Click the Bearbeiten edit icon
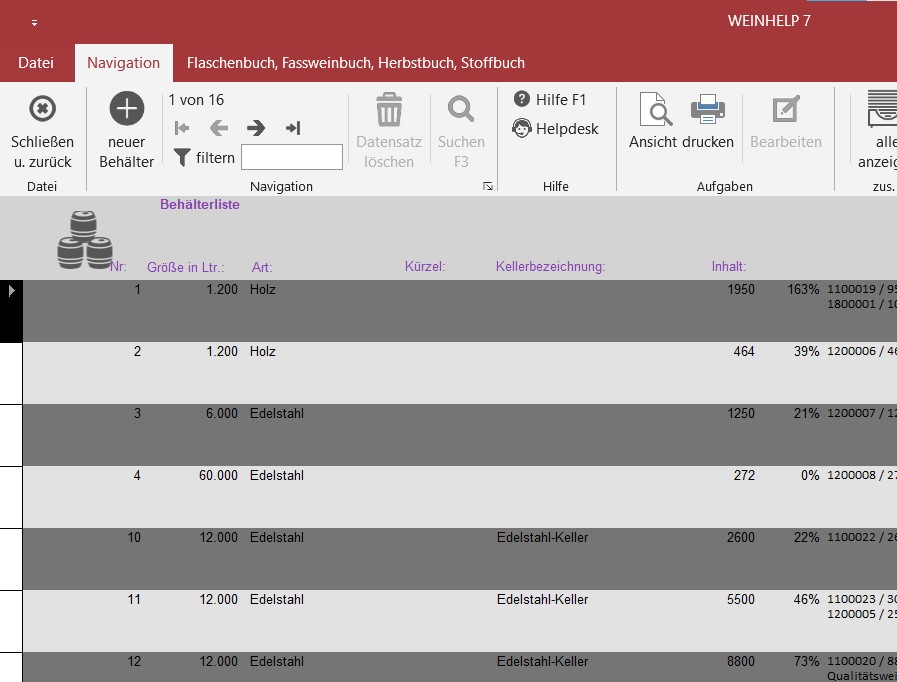Screen dimensions: 897x682 (x=786, y=110)
